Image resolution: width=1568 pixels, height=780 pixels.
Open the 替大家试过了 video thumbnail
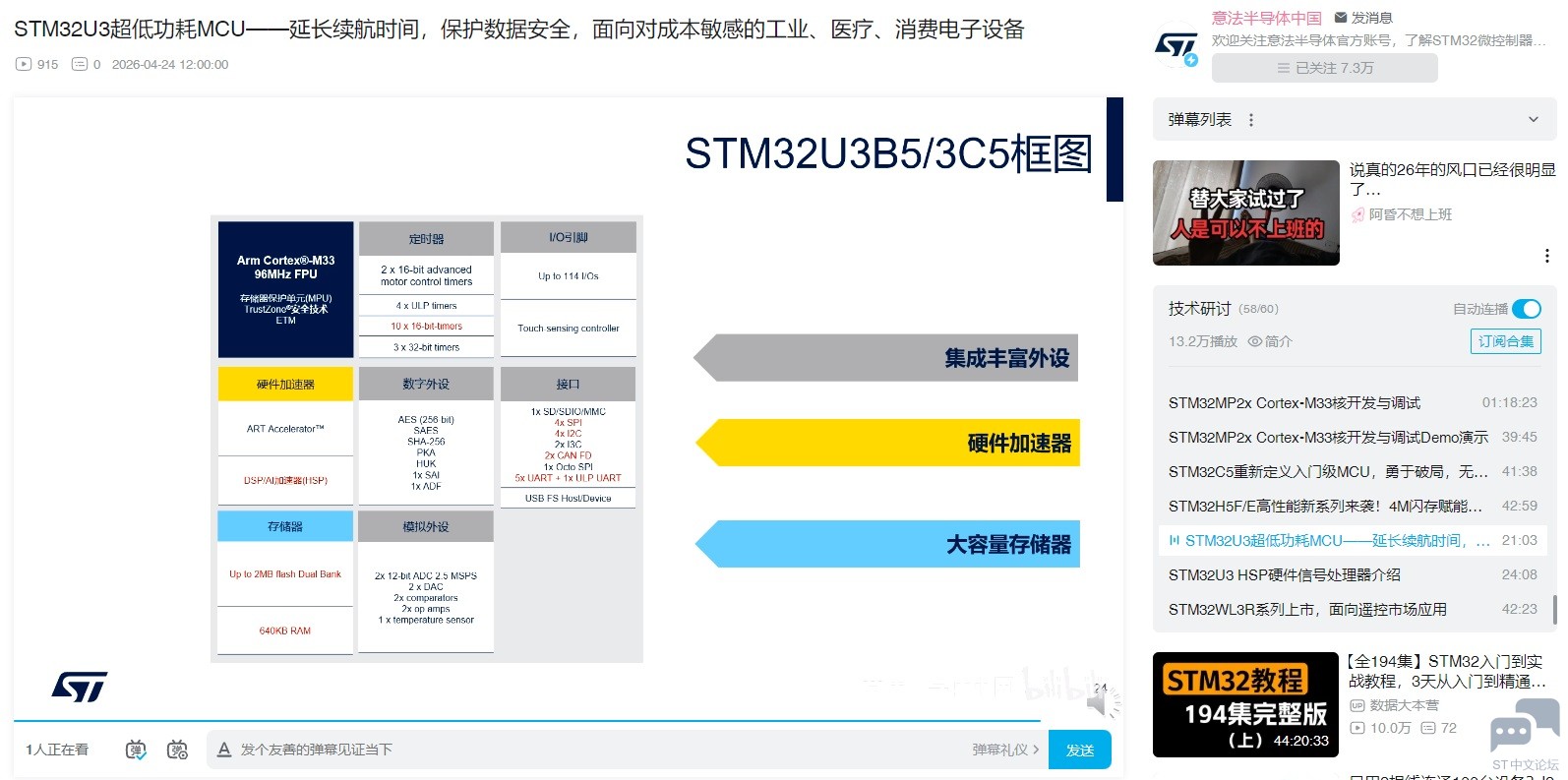(x=1246, y=212)
